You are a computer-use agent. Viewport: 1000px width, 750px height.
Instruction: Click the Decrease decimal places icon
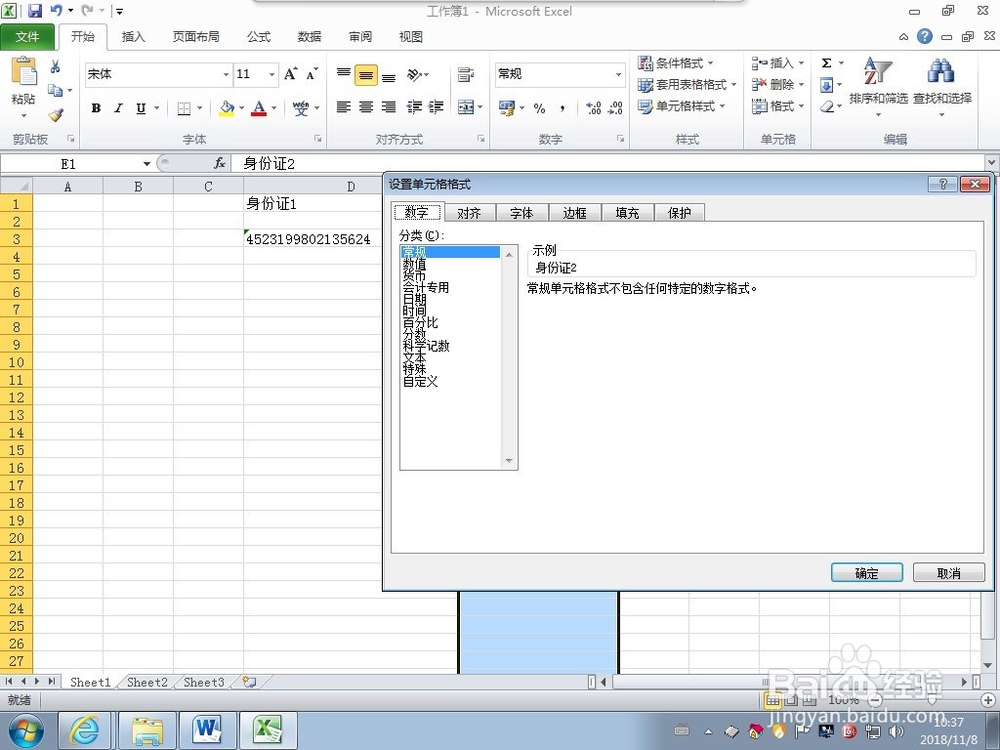[x=615, y=108]
